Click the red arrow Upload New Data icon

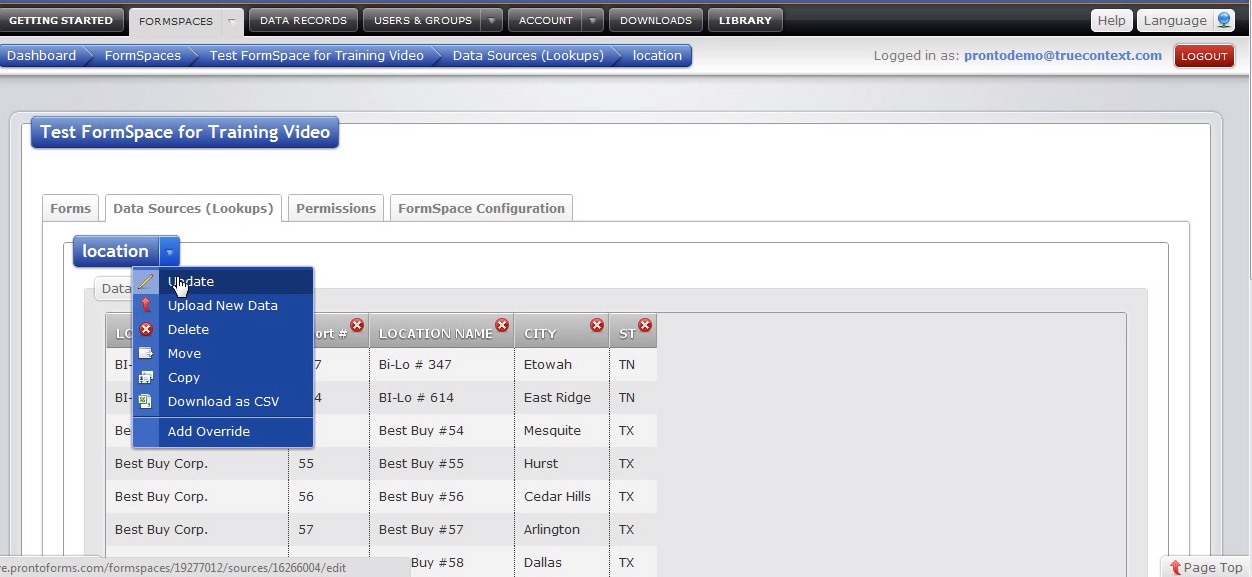pyautogui.click(x=146, y=306)
